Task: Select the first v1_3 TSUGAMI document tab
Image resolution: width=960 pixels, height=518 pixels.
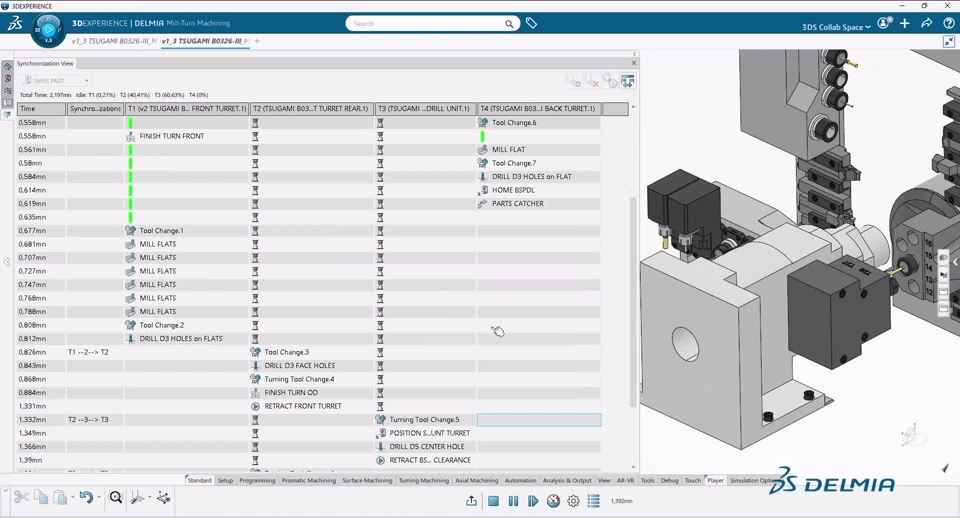Action: pyautogui.click(x=114, y=41)
